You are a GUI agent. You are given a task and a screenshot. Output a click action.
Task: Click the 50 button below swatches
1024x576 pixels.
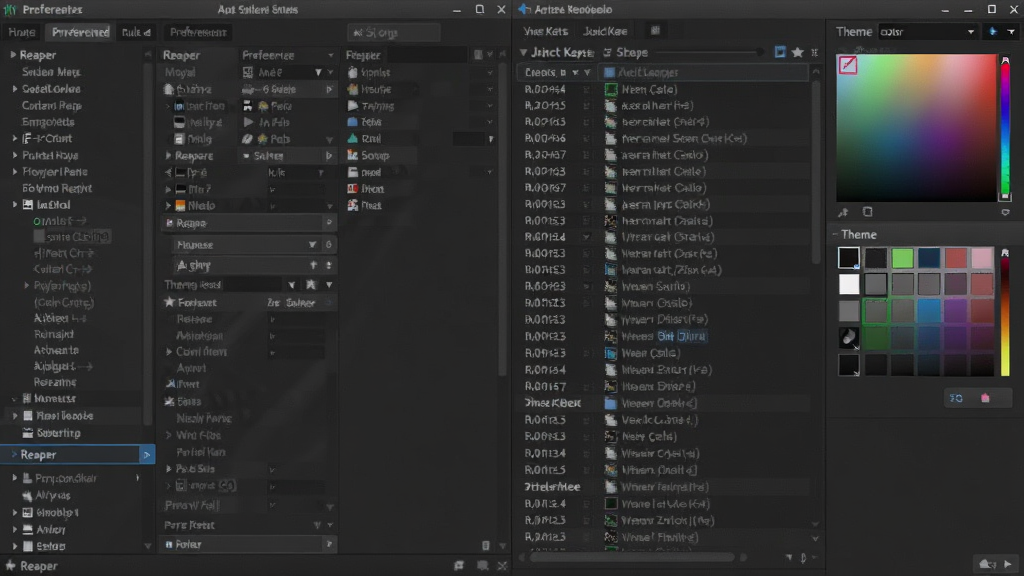pyautogui.click(x=956, y=398)
